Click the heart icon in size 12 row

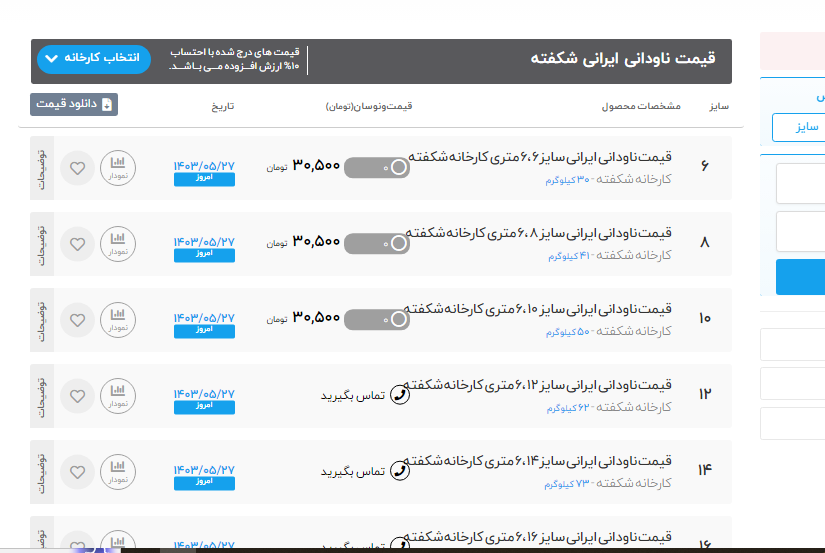pos(78,395)
